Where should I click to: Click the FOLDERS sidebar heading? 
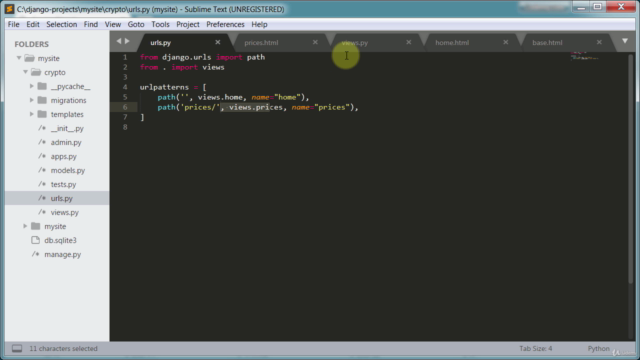[31, 44]
